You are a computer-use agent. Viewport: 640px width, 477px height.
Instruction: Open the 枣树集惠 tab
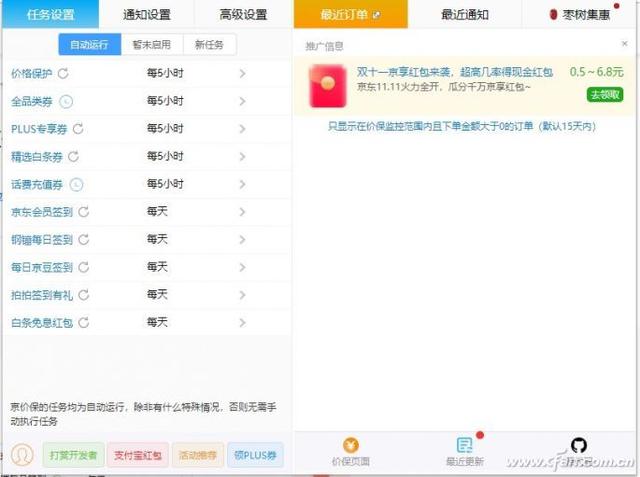click(x=580, y=14)
